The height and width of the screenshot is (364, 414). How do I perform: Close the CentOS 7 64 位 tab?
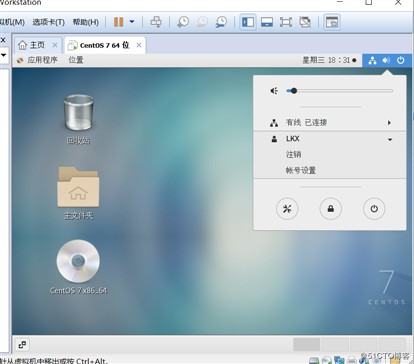(139, 45)
